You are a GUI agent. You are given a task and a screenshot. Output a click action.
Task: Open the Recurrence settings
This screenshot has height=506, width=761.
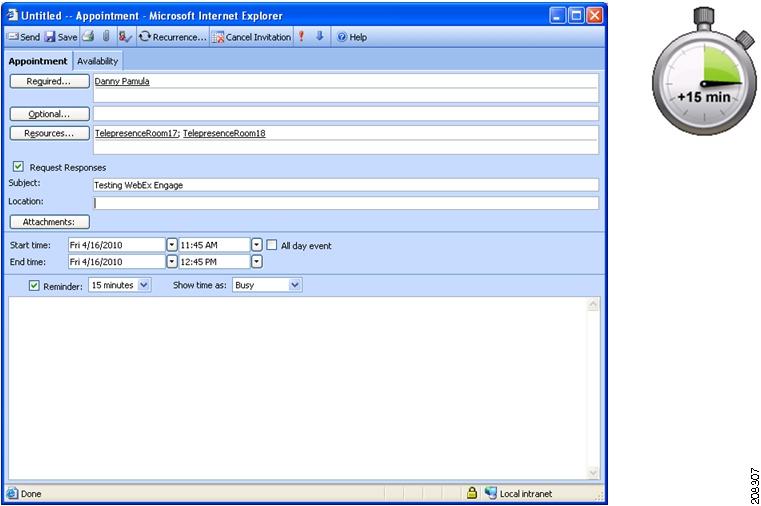(172, 37)
